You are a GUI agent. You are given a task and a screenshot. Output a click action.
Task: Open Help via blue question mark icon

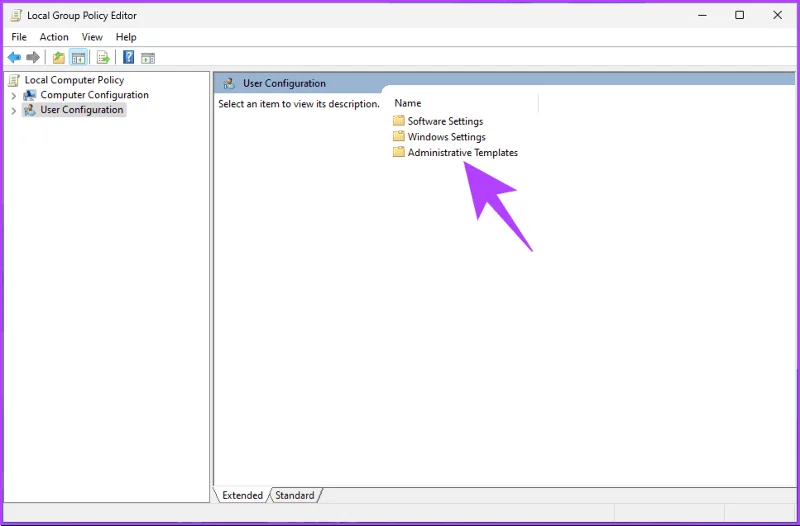point(129,57)
